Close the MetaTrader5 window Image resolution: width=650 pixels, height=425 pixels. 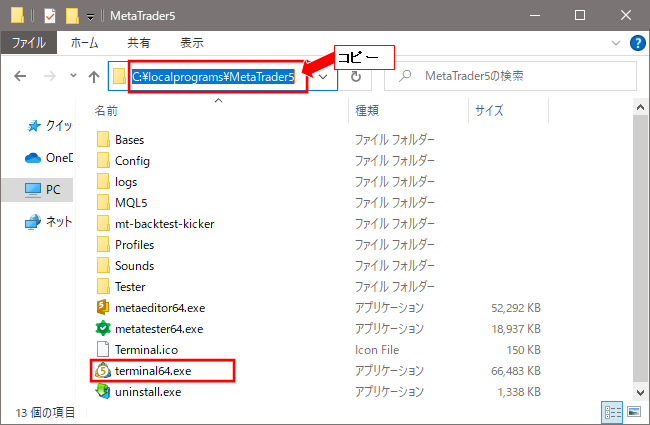click(626, 15)
